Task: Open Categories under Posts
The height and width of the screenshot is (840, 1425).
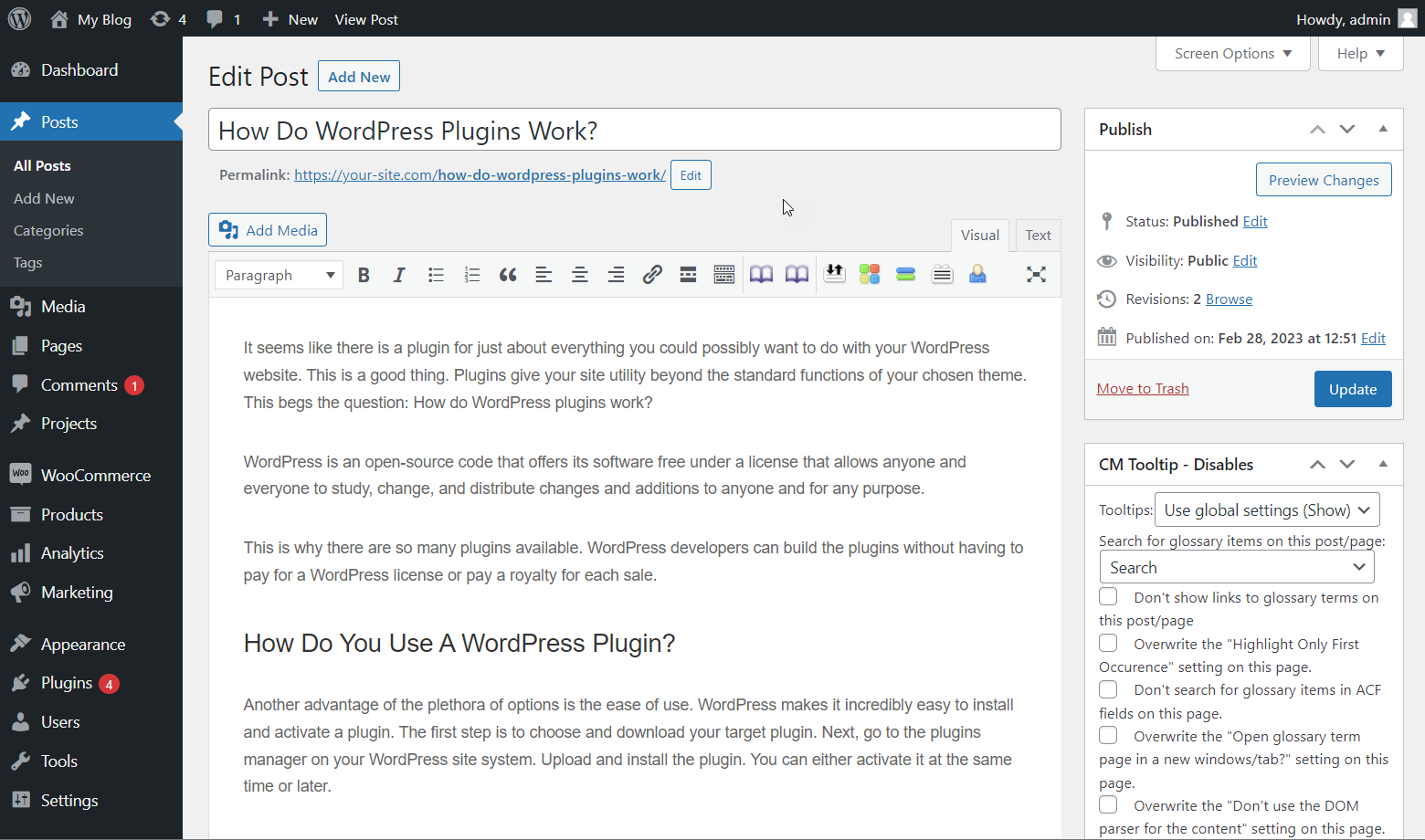Action: tap(48, 231)
